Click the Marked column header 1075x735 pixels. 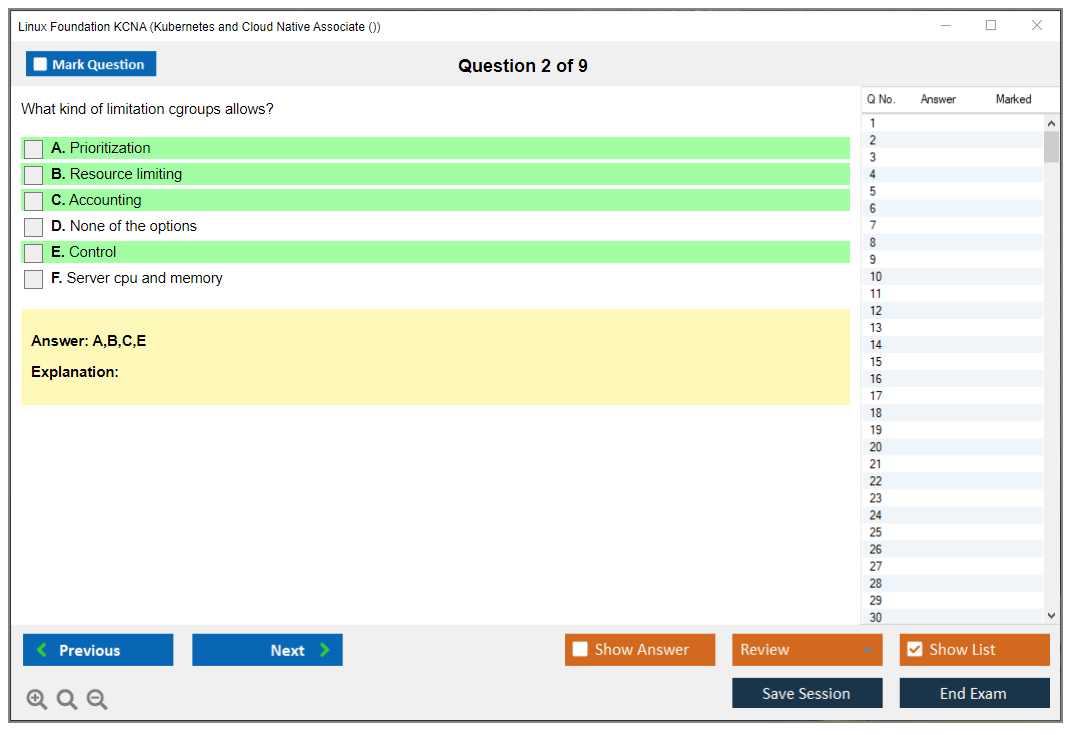[x=1013, y=99]
